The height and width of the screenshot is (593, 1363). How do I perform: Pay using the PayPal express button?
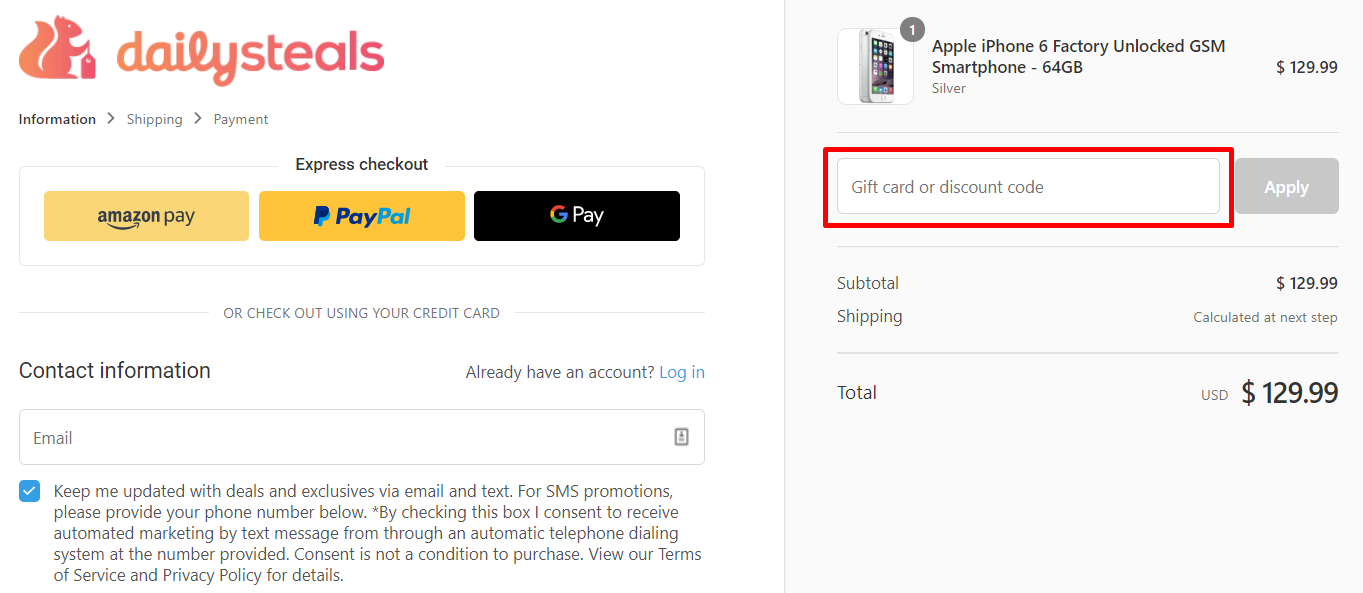tap(362, 215)
